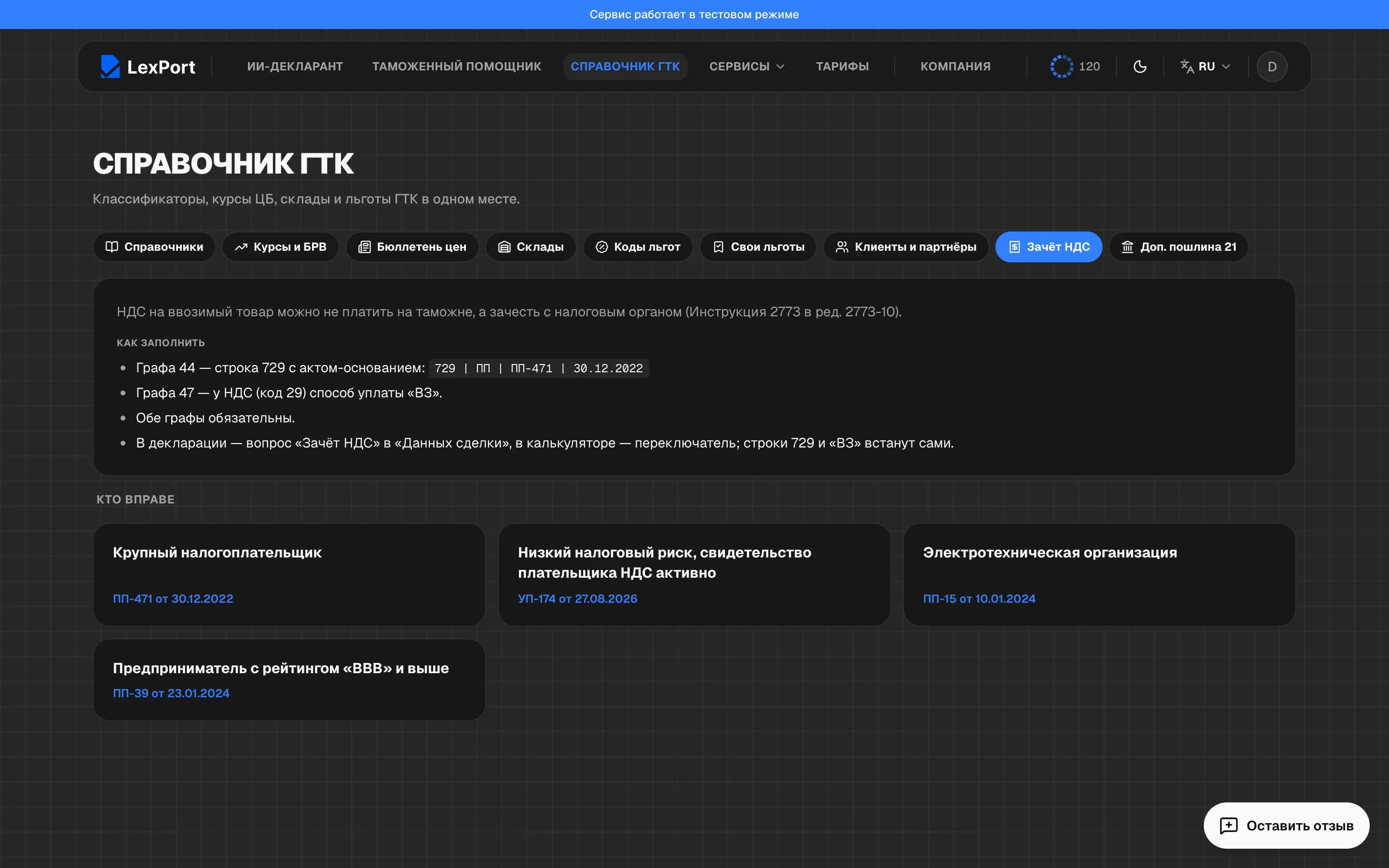The width and height of the screenshot is (1389, 868).
Task: Open the Компания page
Action: (955, 67)
